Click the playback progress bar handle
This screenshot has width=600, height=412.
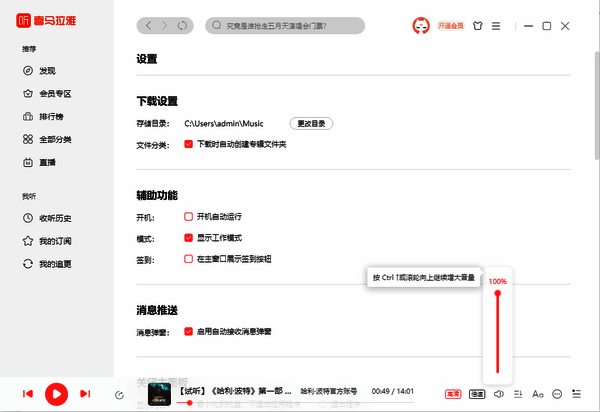pyautogui.click(x=189, y=403)
